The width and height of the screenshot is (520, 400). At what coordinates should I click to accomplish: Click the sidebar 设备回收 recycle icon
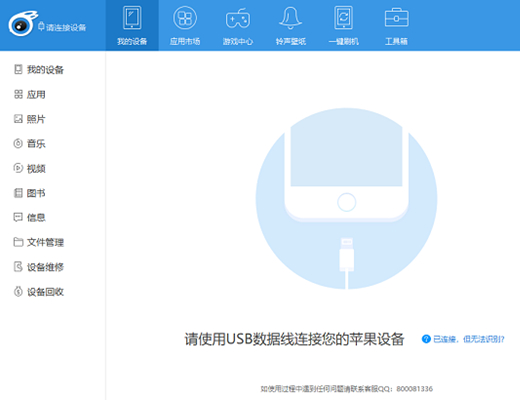coord(18,292)
